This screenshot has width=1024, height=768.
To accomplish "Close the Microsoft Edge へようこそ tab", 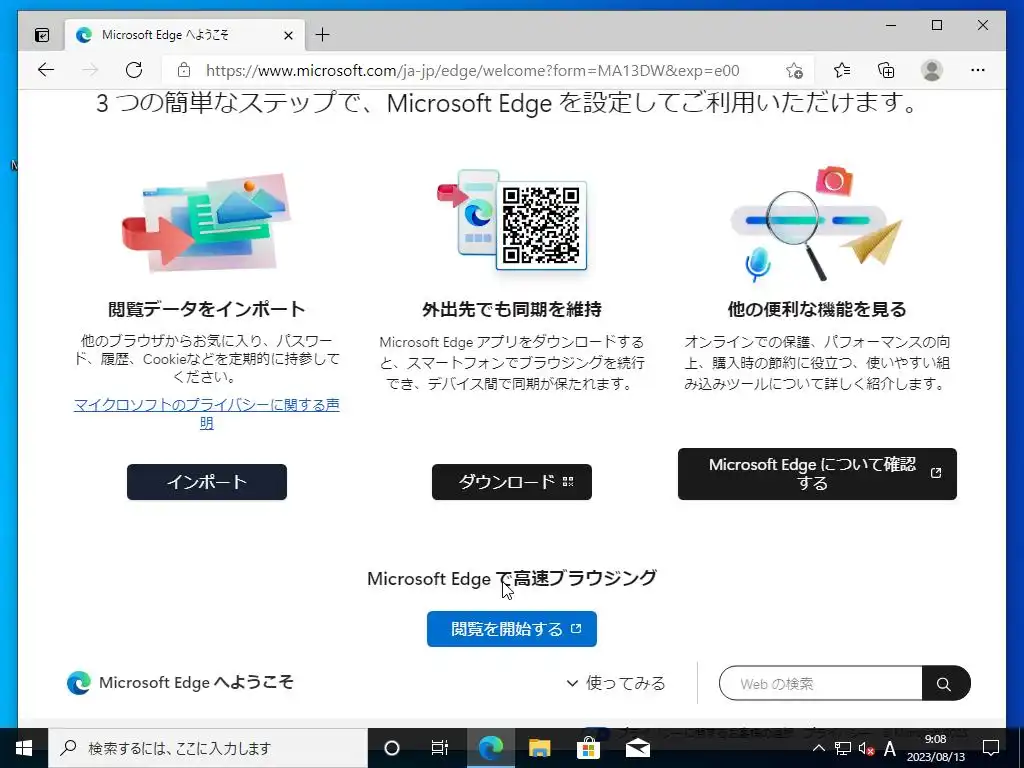I will (x=288, y=35).
